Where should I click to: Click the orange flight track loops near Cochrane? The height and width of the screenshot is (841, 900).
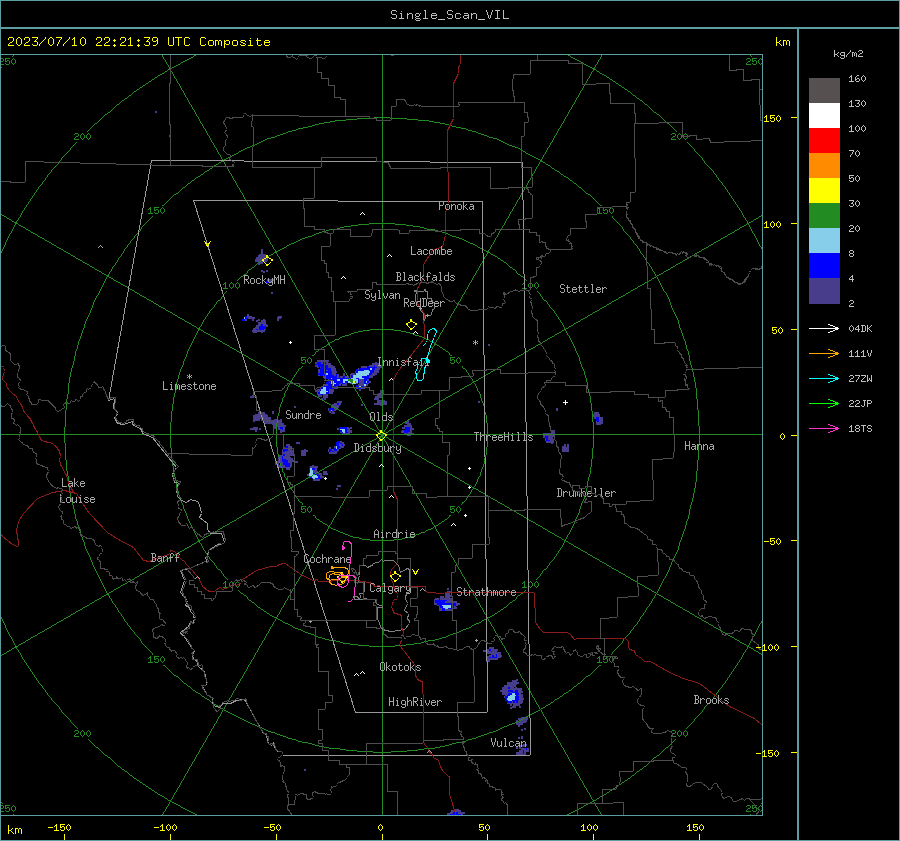[338, 576]
